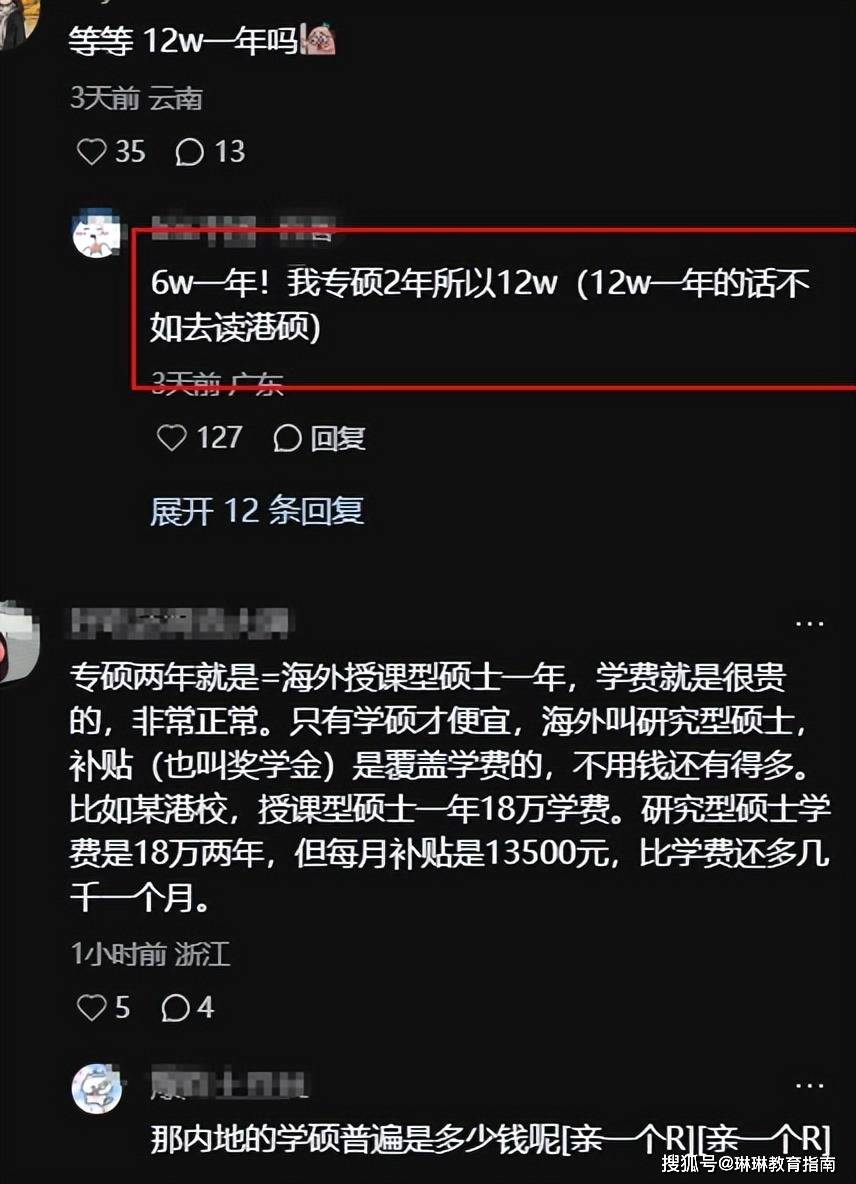Click 回复 text beside the 127 likes
Image resolution: width=856 pixels, height=1184 pixels.
[338, 438]
